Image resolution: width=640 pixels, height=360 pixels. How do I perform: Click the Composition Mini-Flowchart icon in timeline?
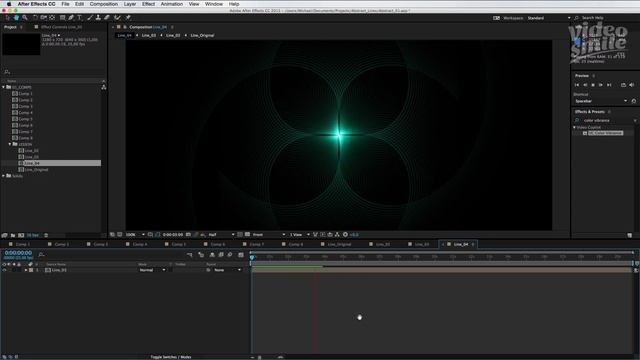[189, 255]
